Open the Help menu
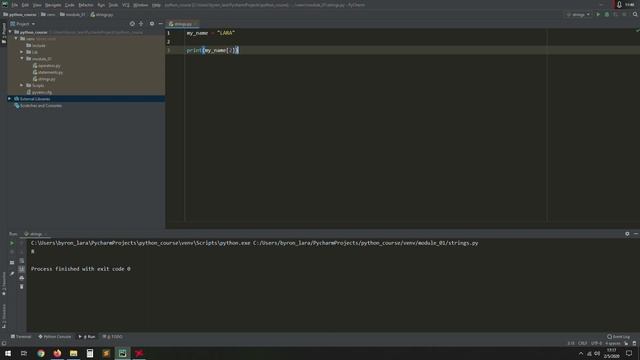This screenshot has width=640, height=360. click(156, 5)
